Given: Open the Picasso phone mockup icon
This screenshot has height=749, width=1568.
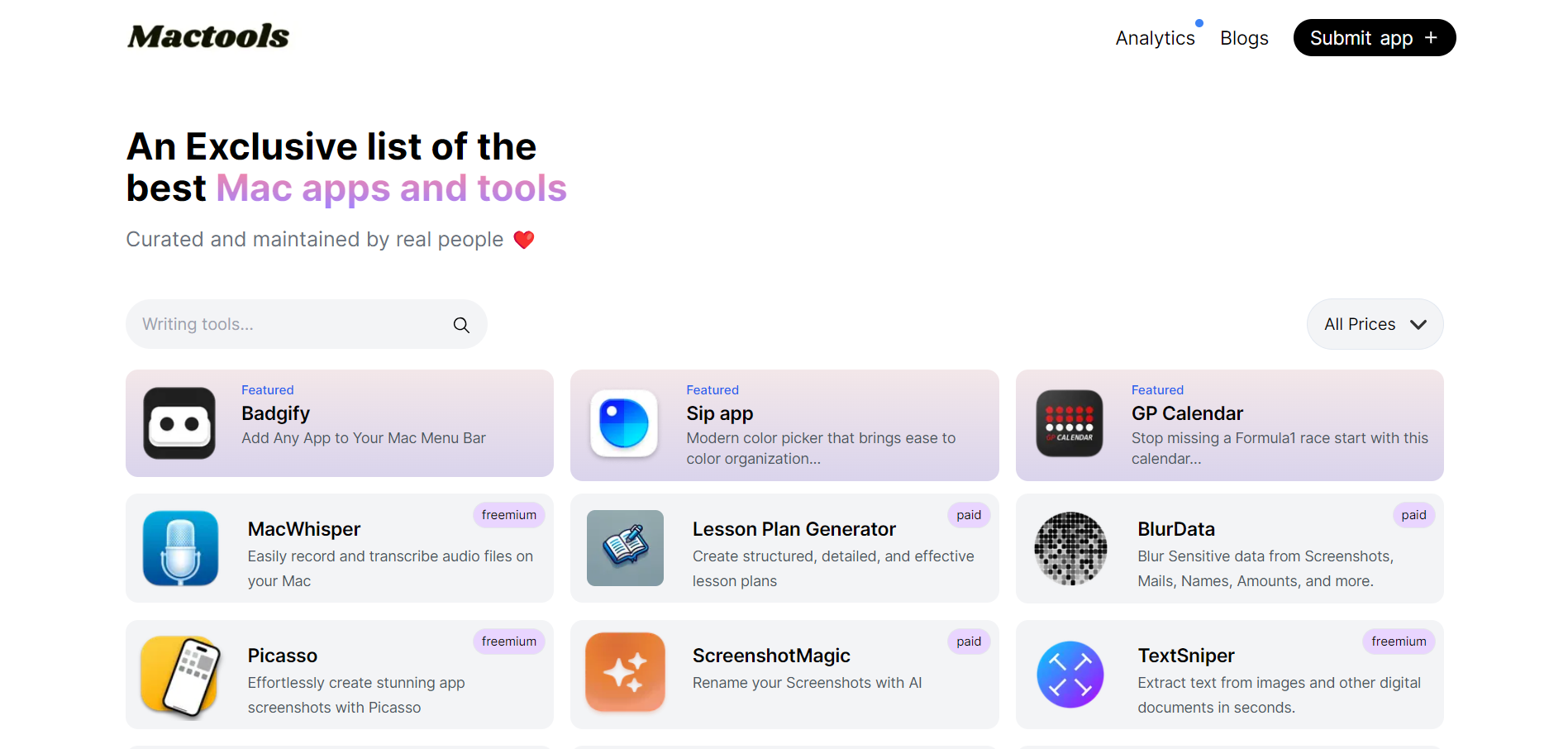Looking at the screenshot, I should tap(180, 675).
